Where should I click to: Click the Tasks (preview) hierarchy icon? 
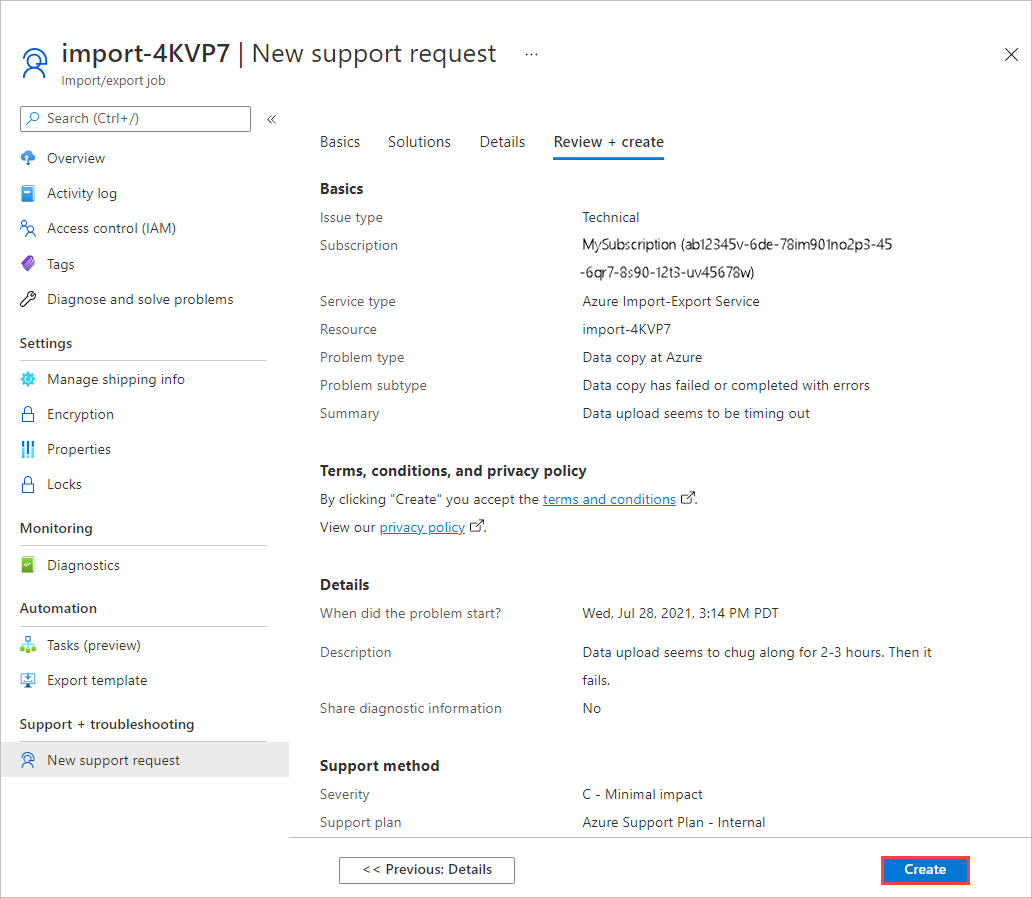coord(28,645)
